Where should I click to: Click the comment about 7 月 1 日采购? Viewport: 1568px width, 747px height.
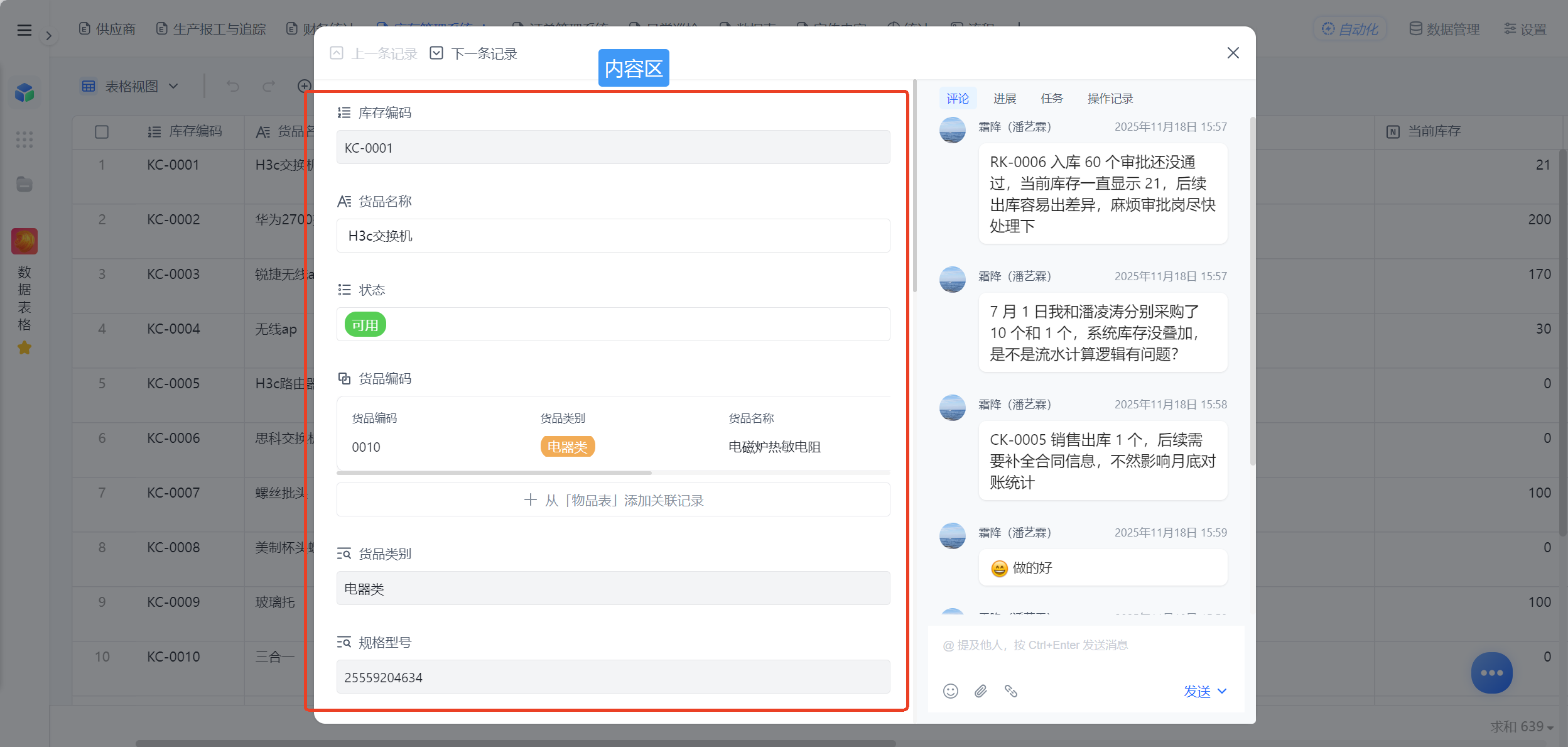point(1103,333)
